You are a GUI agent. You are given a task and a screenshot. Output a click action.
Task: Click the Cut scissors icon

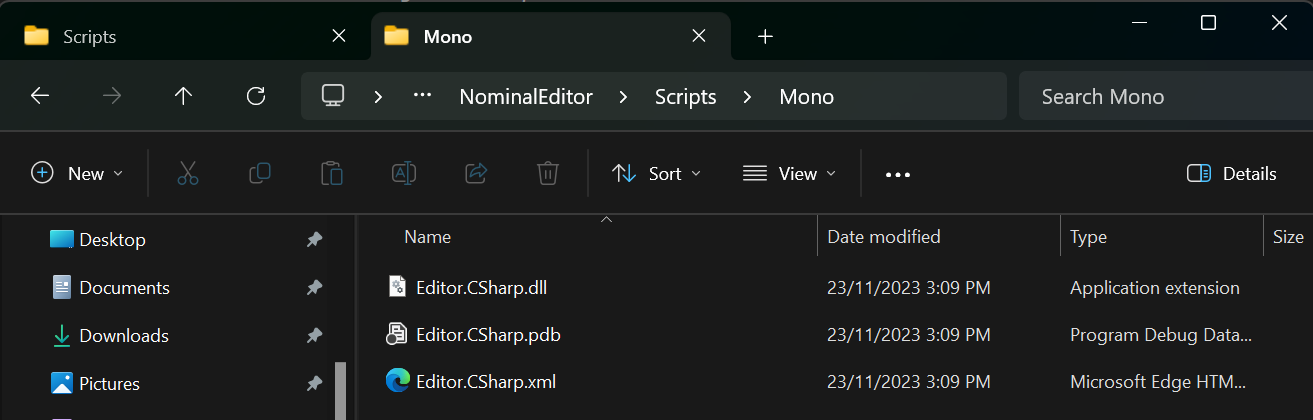pyautogui.click(x=188, y=173)
